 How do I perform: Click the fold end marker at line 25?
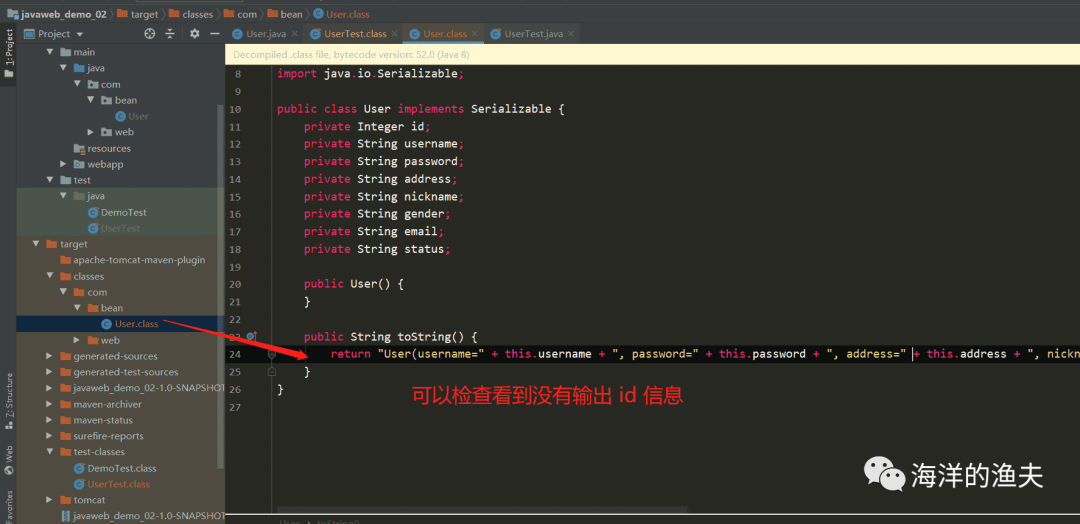[271, 372]
